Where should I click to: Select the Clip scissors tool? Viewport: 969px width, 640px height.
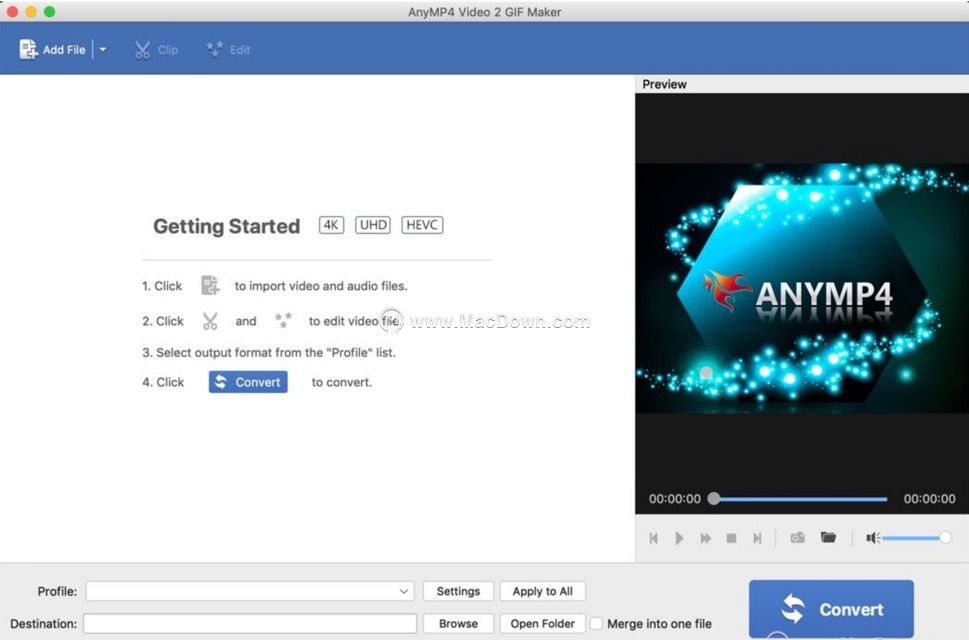click(156, 49)
